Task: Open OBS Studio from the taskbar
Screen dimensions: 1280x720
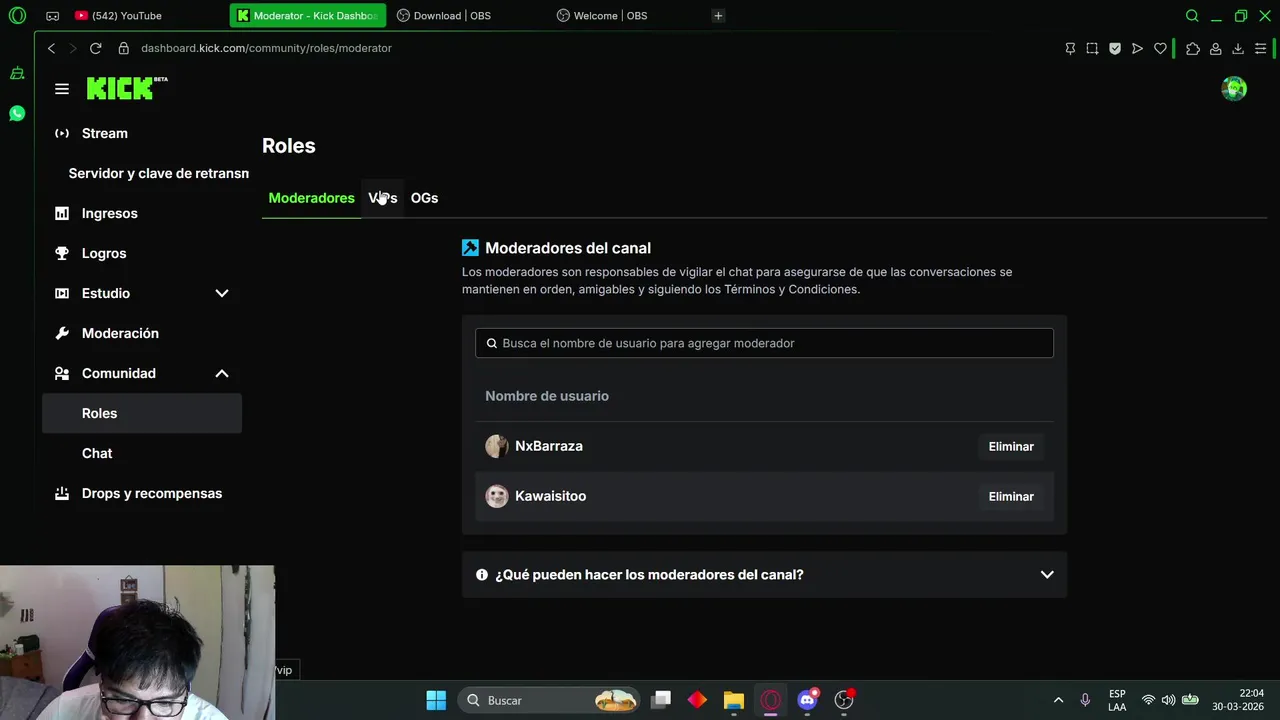Action: (x=844, y=700)
